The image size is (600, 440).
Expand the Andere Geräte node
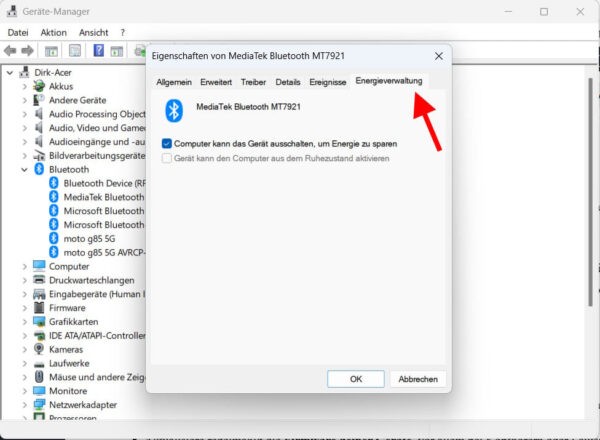tap(24, 100)
